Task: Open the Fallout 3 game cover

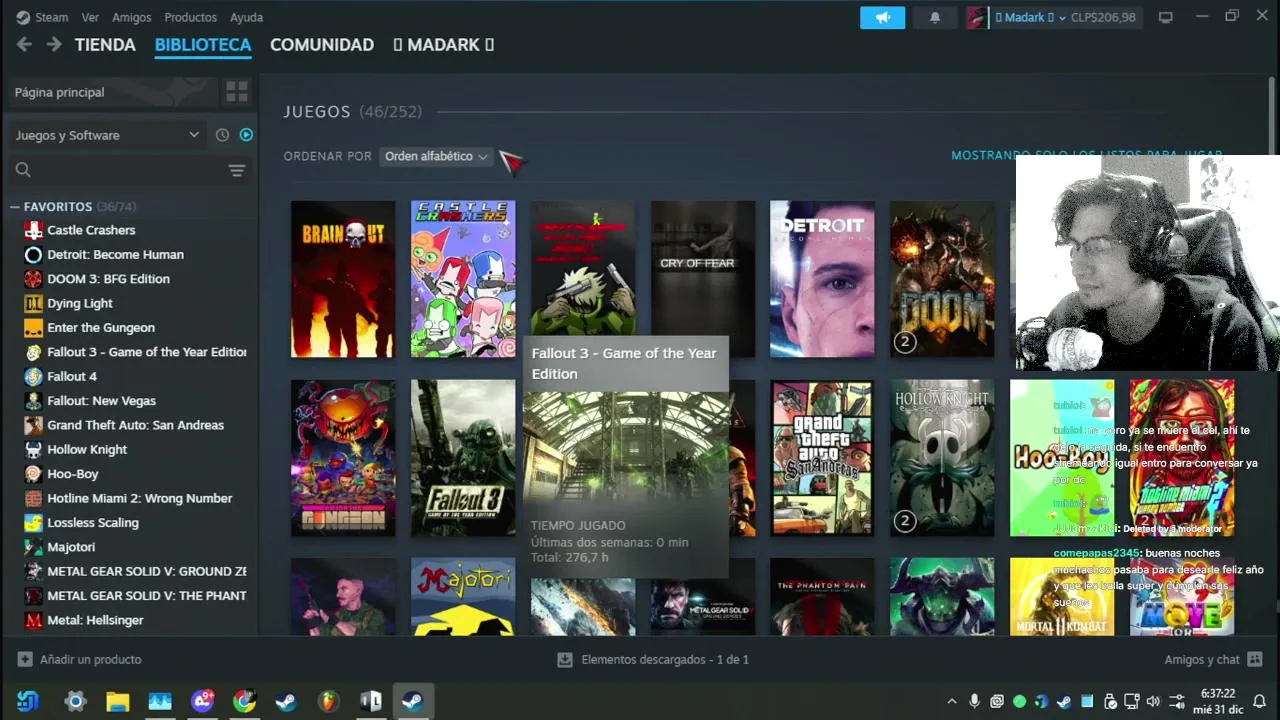Action: coord(463,458)
